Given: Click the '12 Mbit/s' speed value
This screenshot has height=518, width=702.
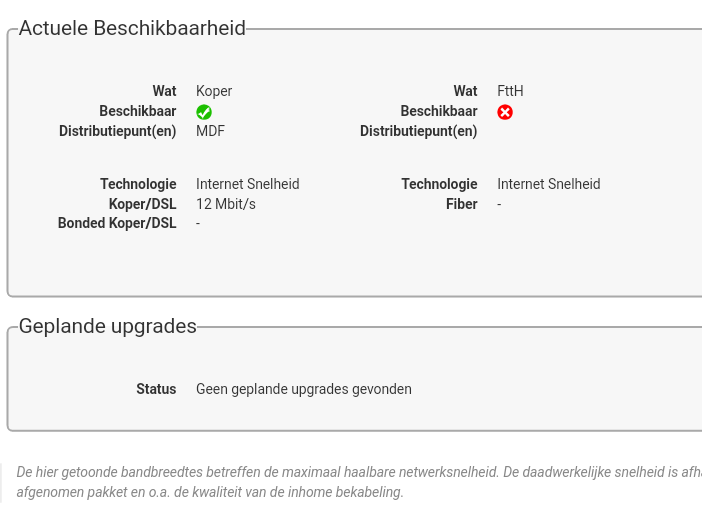Looking at the screenshot, I should click(x=226, y=204).
